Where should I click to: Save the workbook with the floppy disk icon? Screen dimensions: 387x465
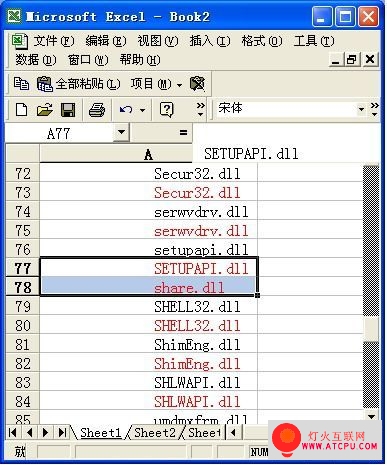(68, 110)
